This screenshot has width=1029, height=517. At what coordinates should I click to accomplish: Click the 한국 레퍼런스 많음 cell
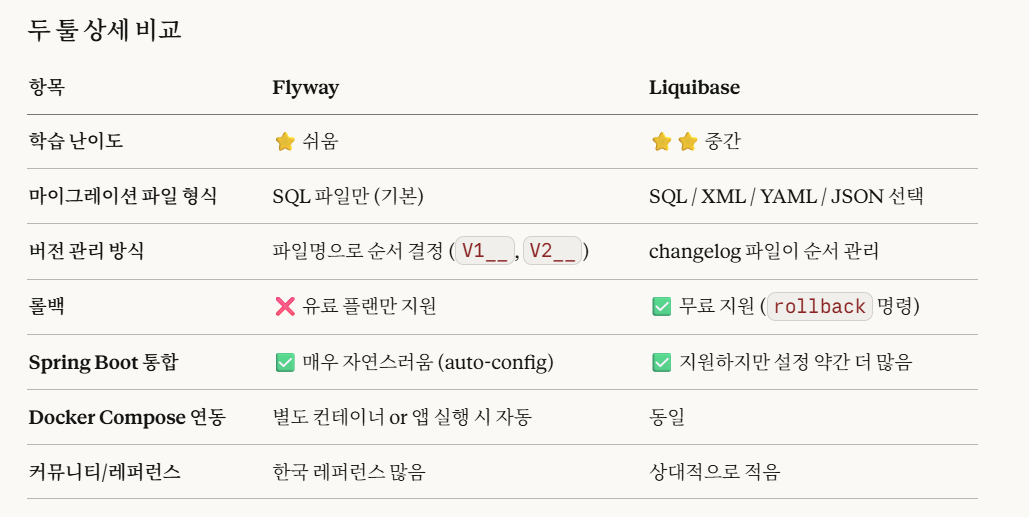(x=348, y=472)
